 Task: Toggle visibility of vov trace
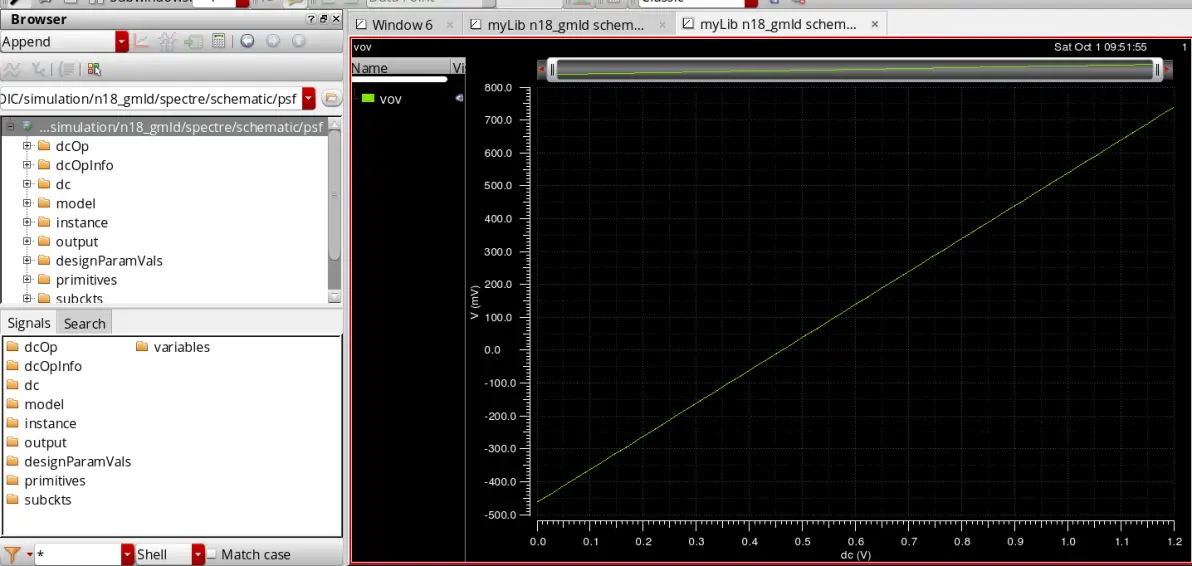coord(459,99)
